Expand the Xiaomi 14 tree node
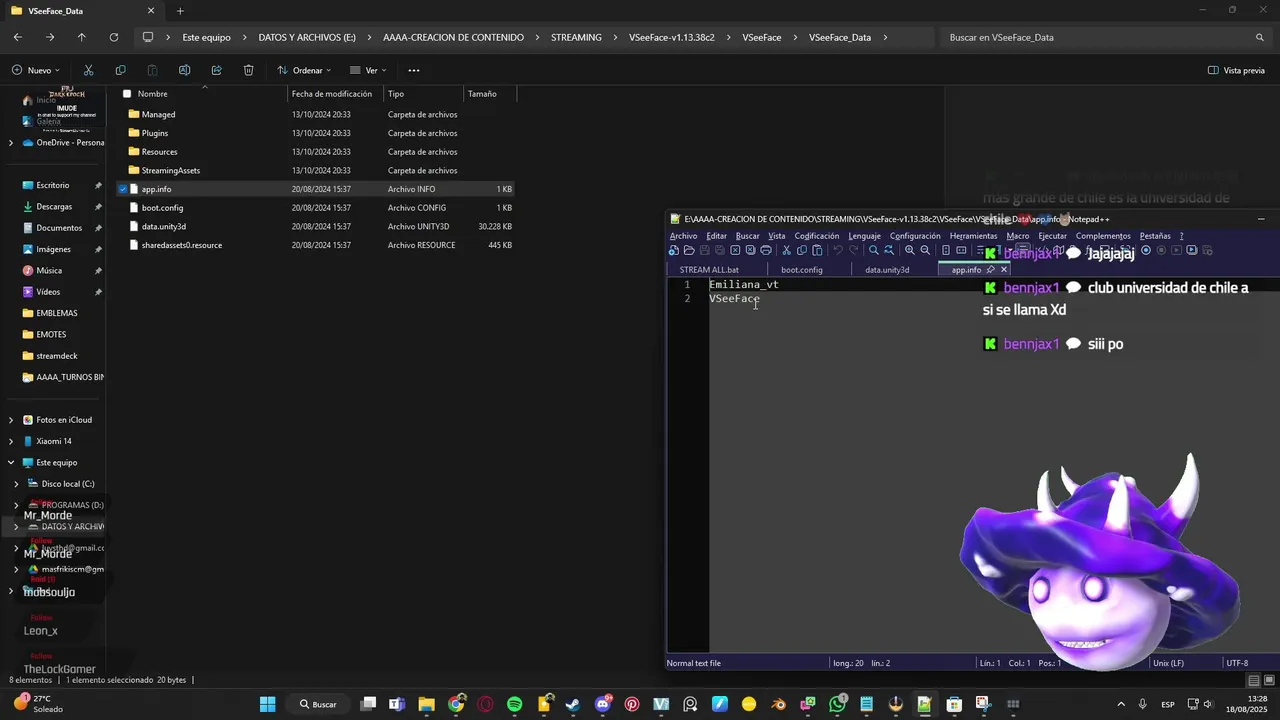 click(x=11, y=441)
